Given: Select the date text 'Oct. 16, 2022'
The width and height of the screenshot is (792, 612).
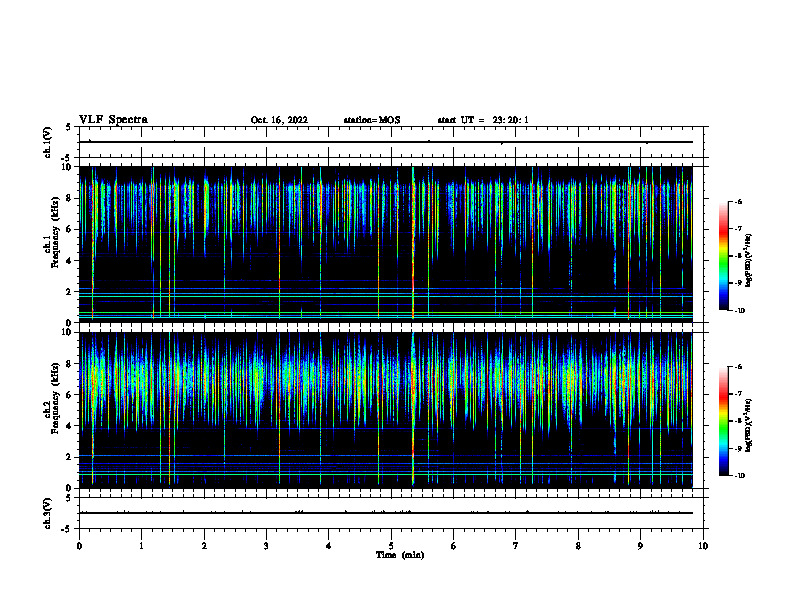Looking at the screenshot, I should 279,120.
